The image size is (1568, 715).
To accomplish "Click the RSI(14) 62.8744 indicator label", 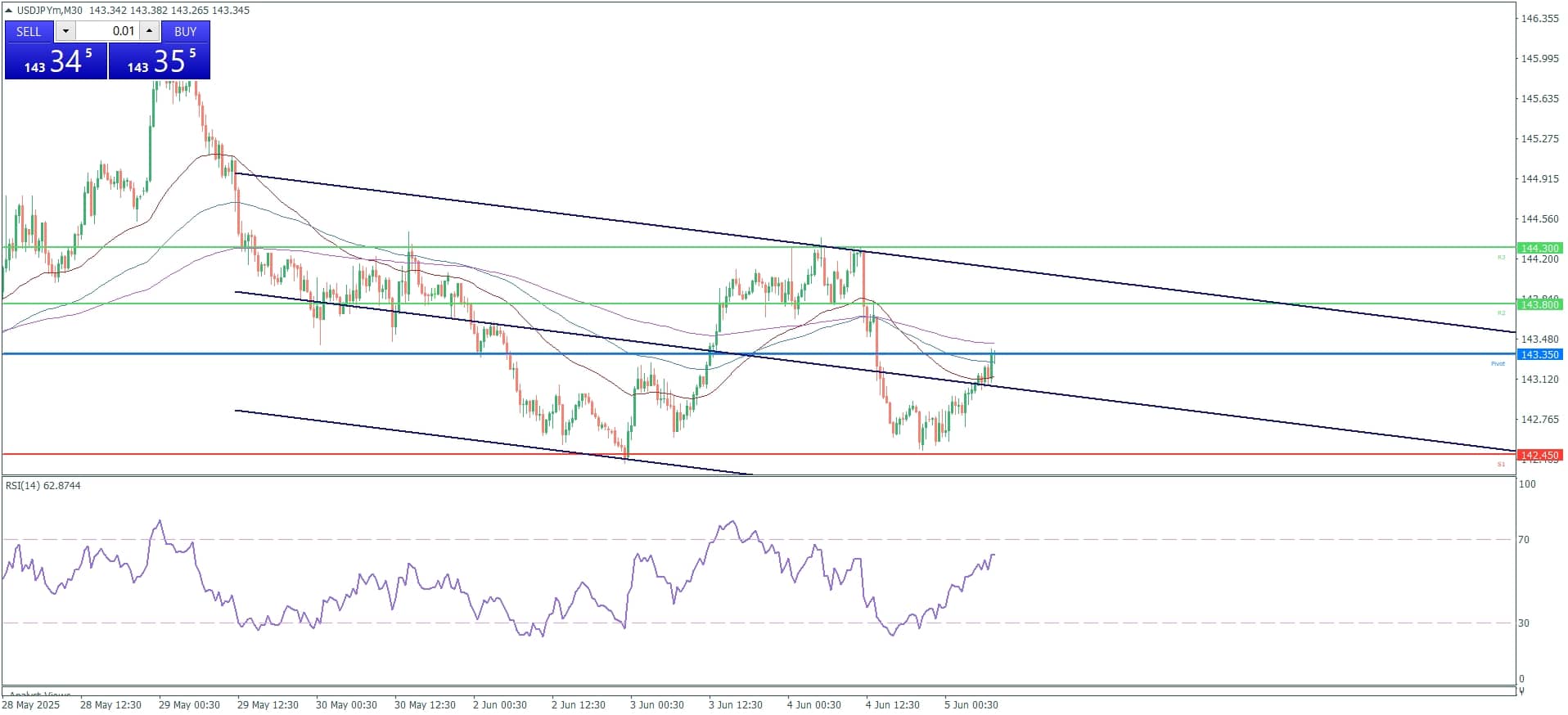I will pyautogui.click(x=43, y=485).
